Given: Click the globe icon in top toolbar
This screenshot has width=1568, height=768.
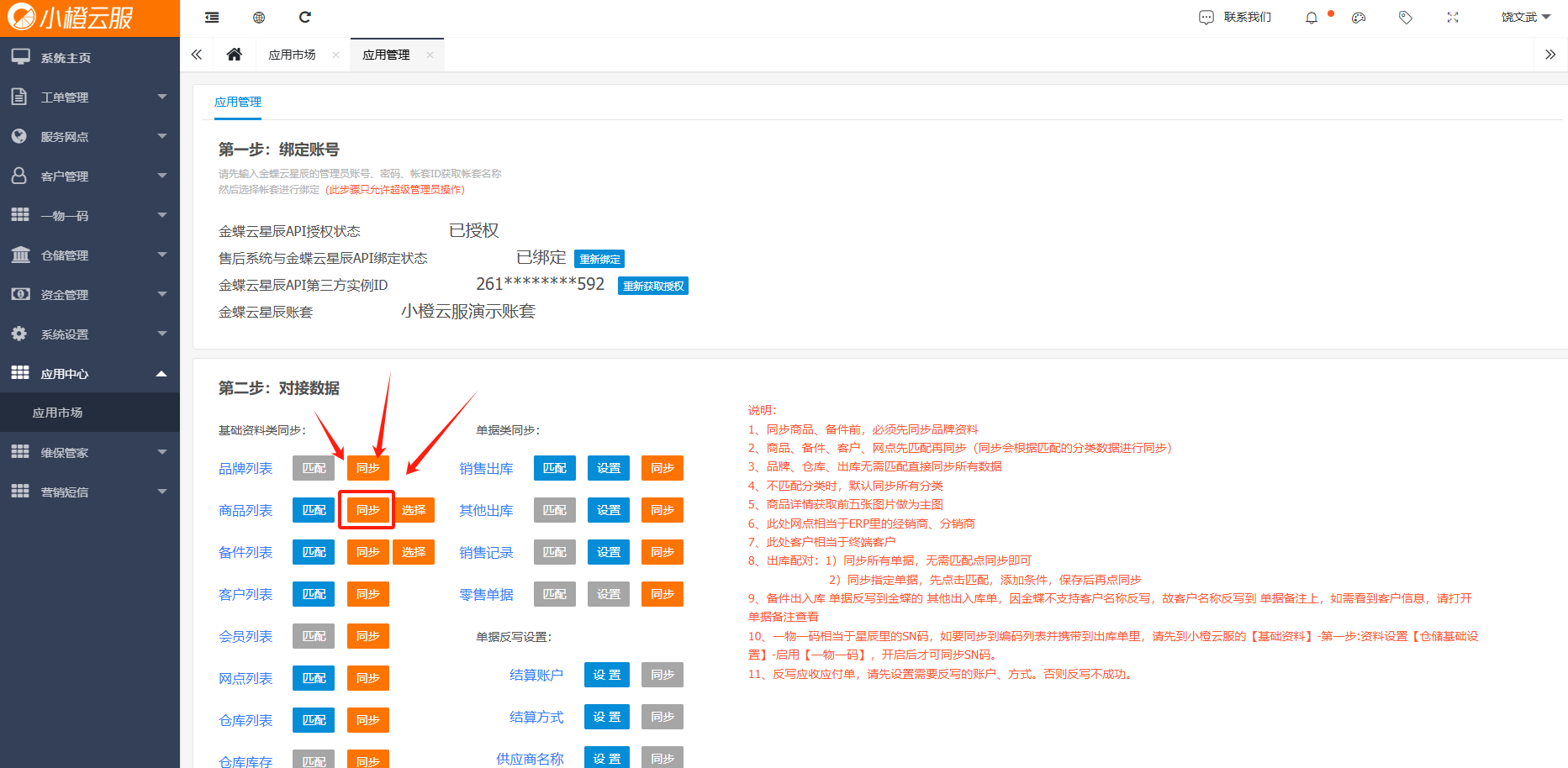Looking at the screenshot, I should point(259,18).
